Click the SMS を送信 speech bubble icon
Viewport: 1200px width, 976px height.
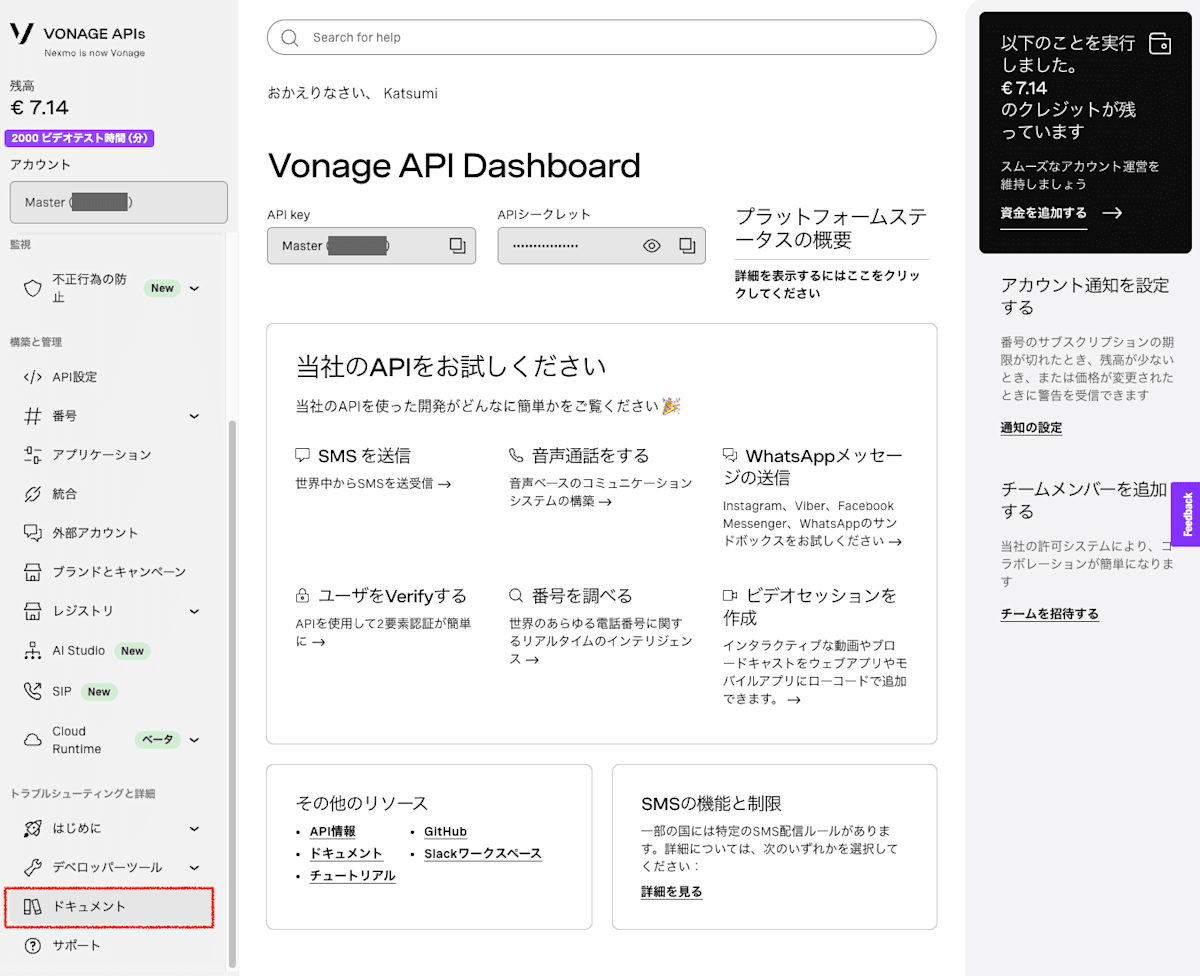303,456
